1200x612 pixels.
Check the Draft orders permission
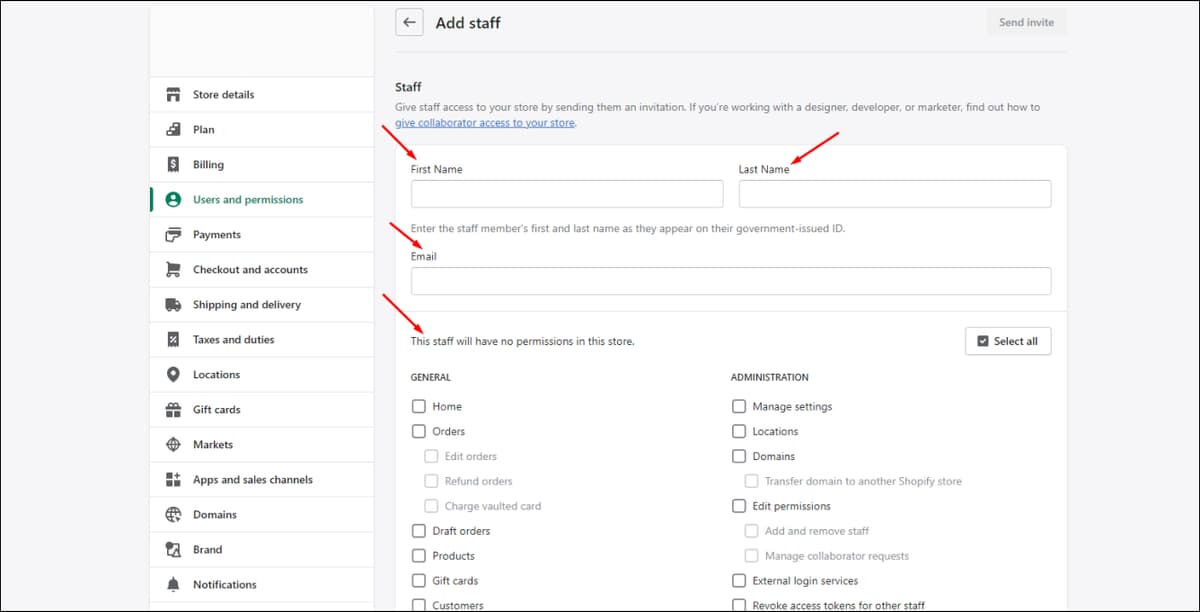418,531
